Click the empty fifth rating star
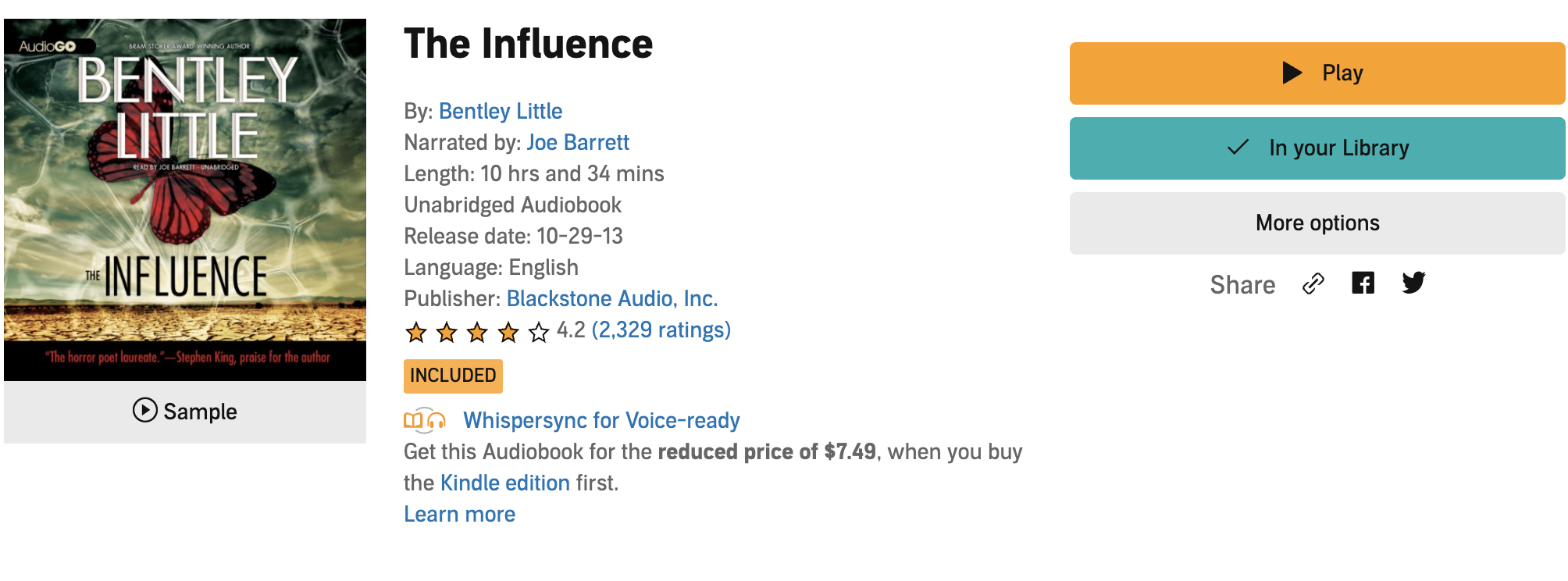The height and width of the screenshot is (581, 1568). (x=539, y=333)
